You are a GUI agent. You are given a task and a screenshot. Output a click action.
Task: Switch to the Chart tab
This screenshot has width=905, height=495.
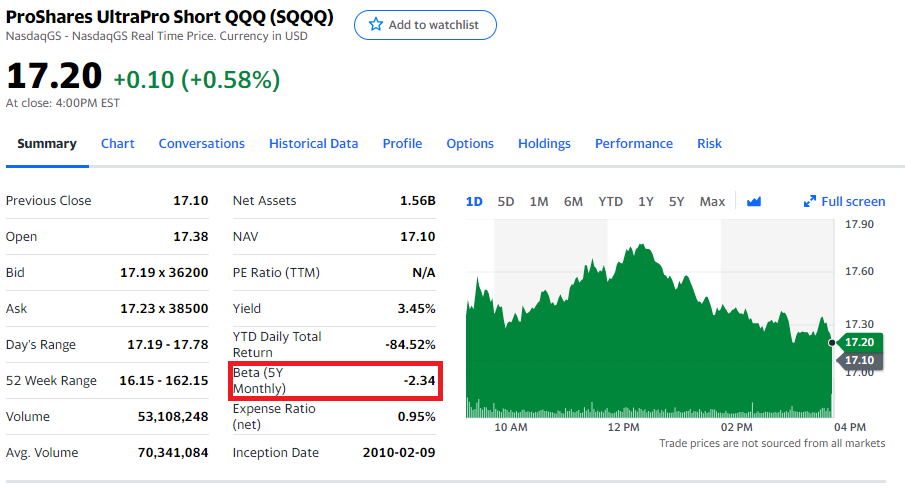(118, 144)
